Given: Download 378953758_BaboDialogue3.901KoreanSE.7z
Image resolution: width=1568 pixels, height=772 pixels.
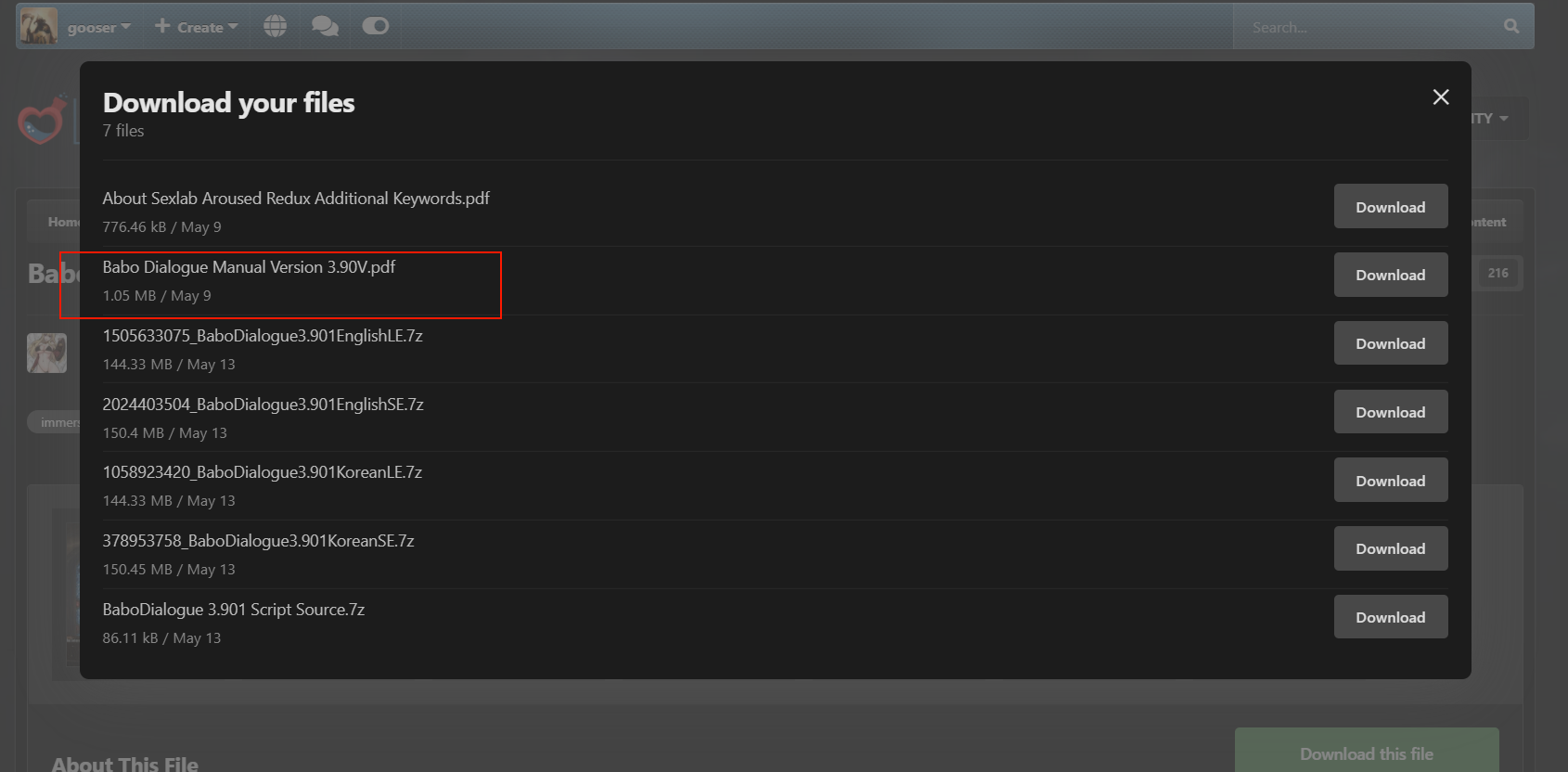Looking at the screenshot, I should (1391, 548).
